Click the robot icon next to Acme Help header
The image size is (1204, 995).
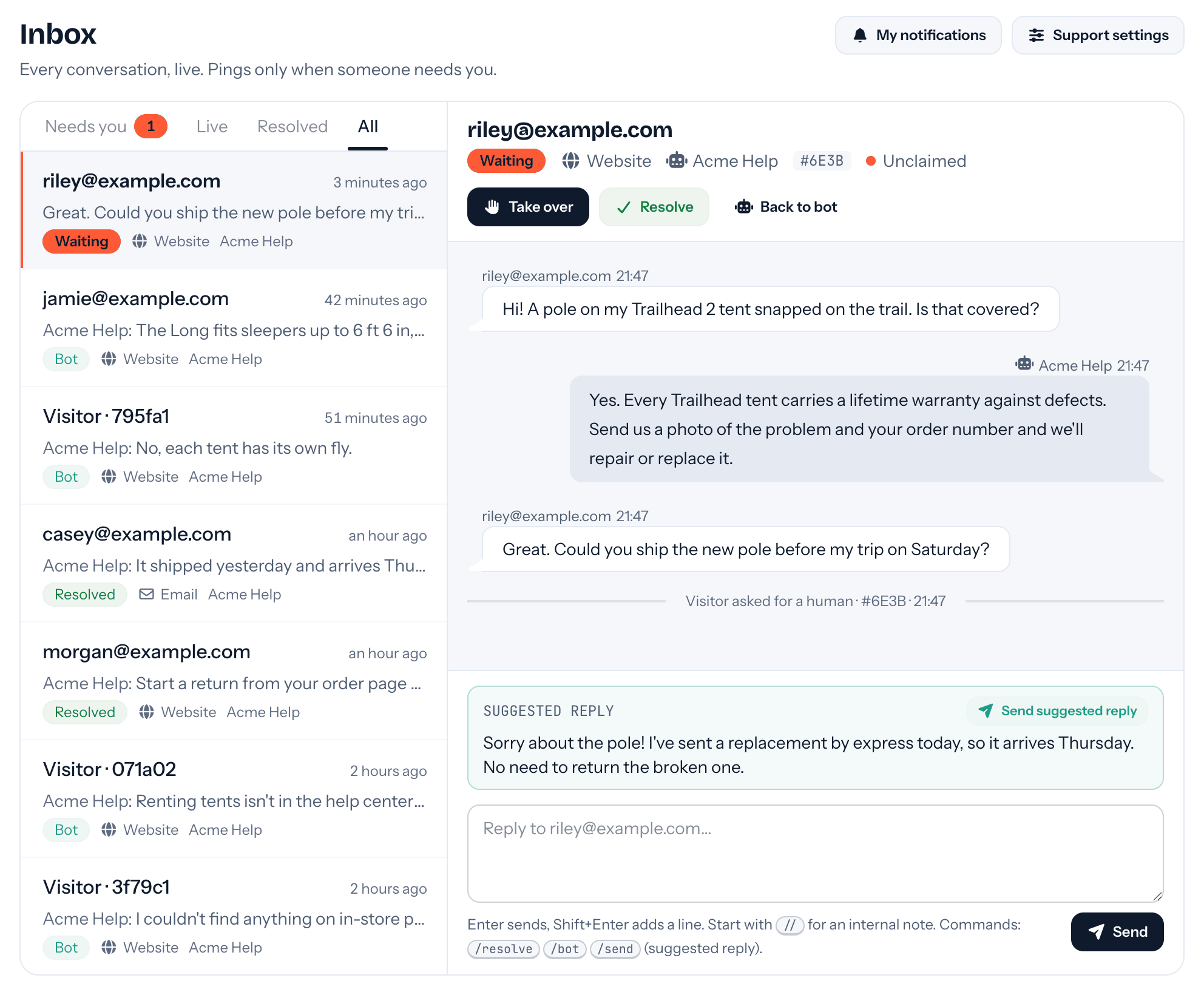point(676,161)
